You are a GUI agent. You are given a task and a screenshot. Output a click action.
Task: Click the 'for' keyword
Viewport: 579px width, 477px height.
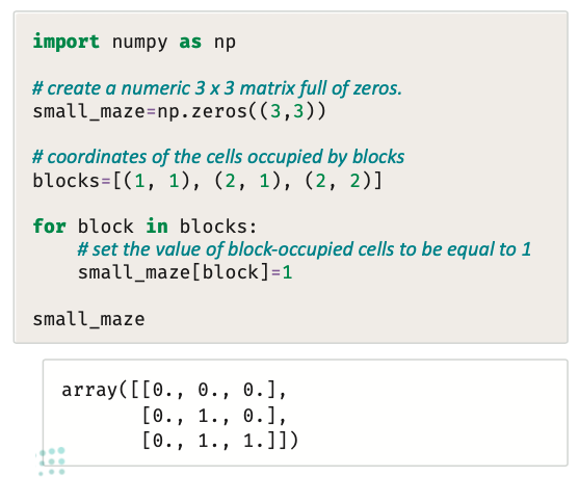point(49,226)
